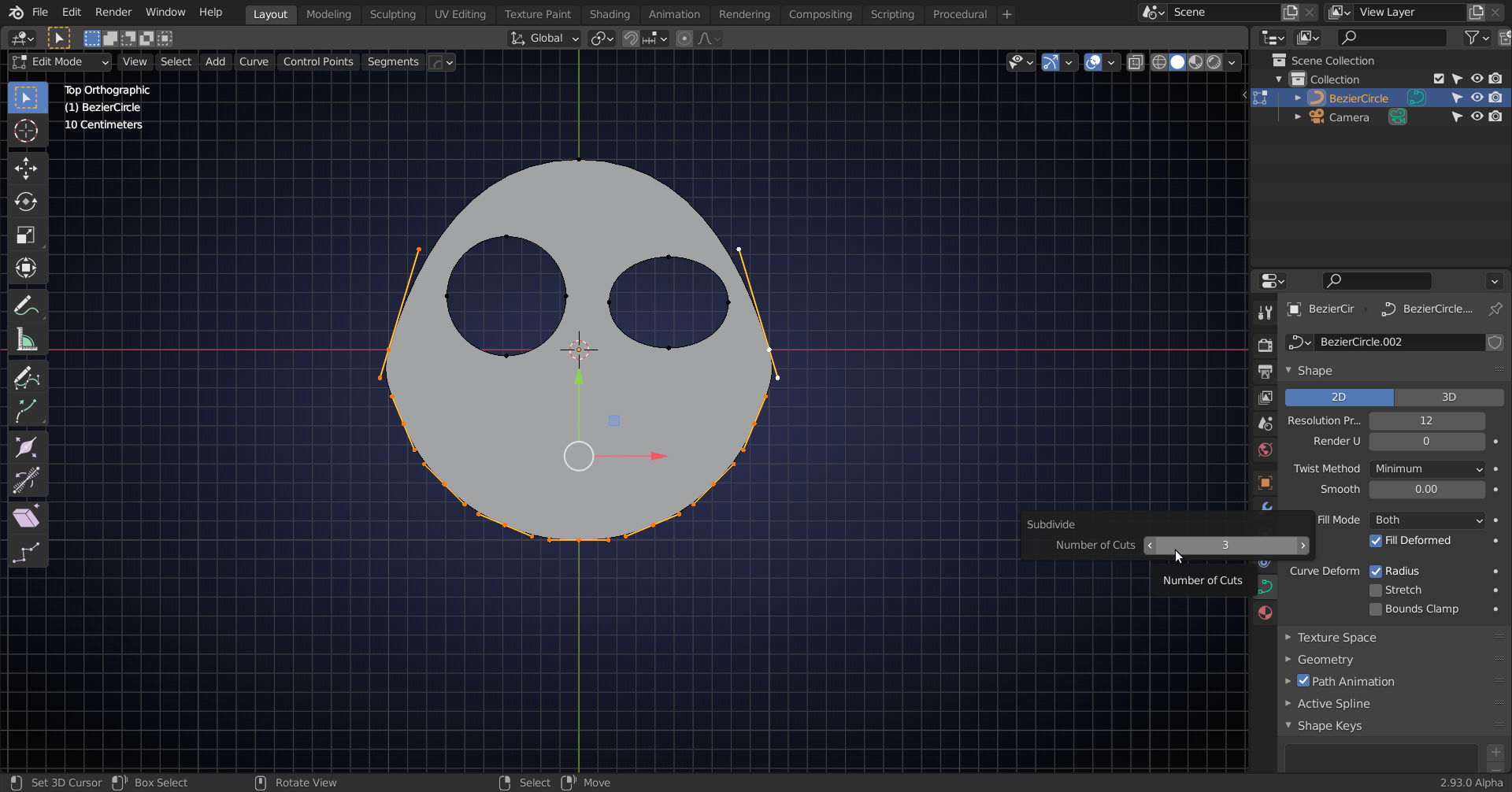Uncheck the Fill Deformed checkbox
Image resolution: width=1512 pixels, height=792 pixels.
[x=1376, y=541]
